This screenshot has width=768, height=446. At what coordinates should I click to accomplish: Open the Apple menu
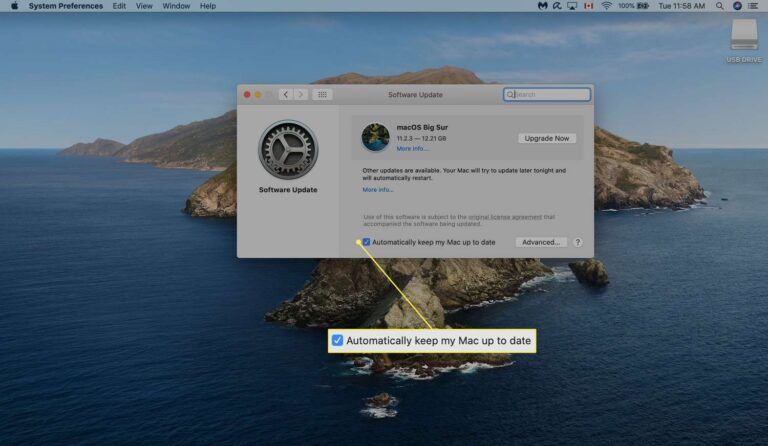(x=15, y=6)
